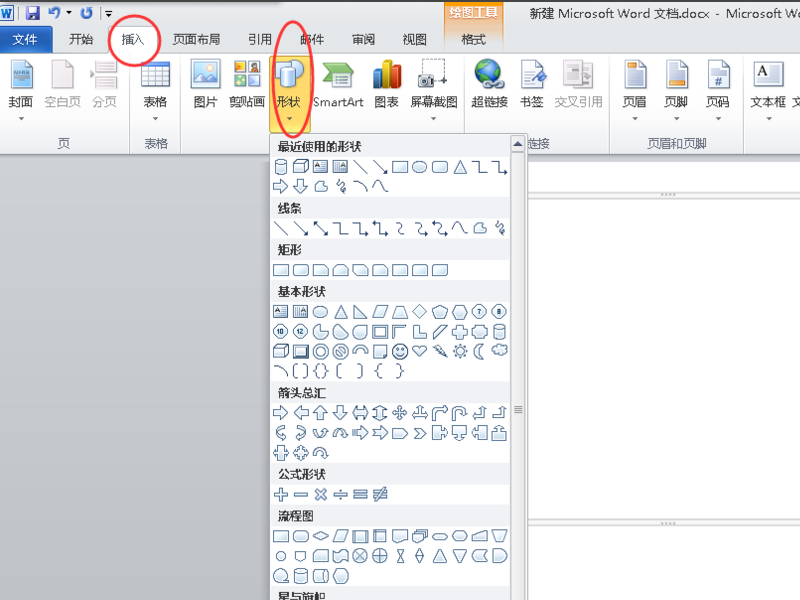800x600 pixels.
Task: Open the 文件 file tab
Action: [25, 39]
